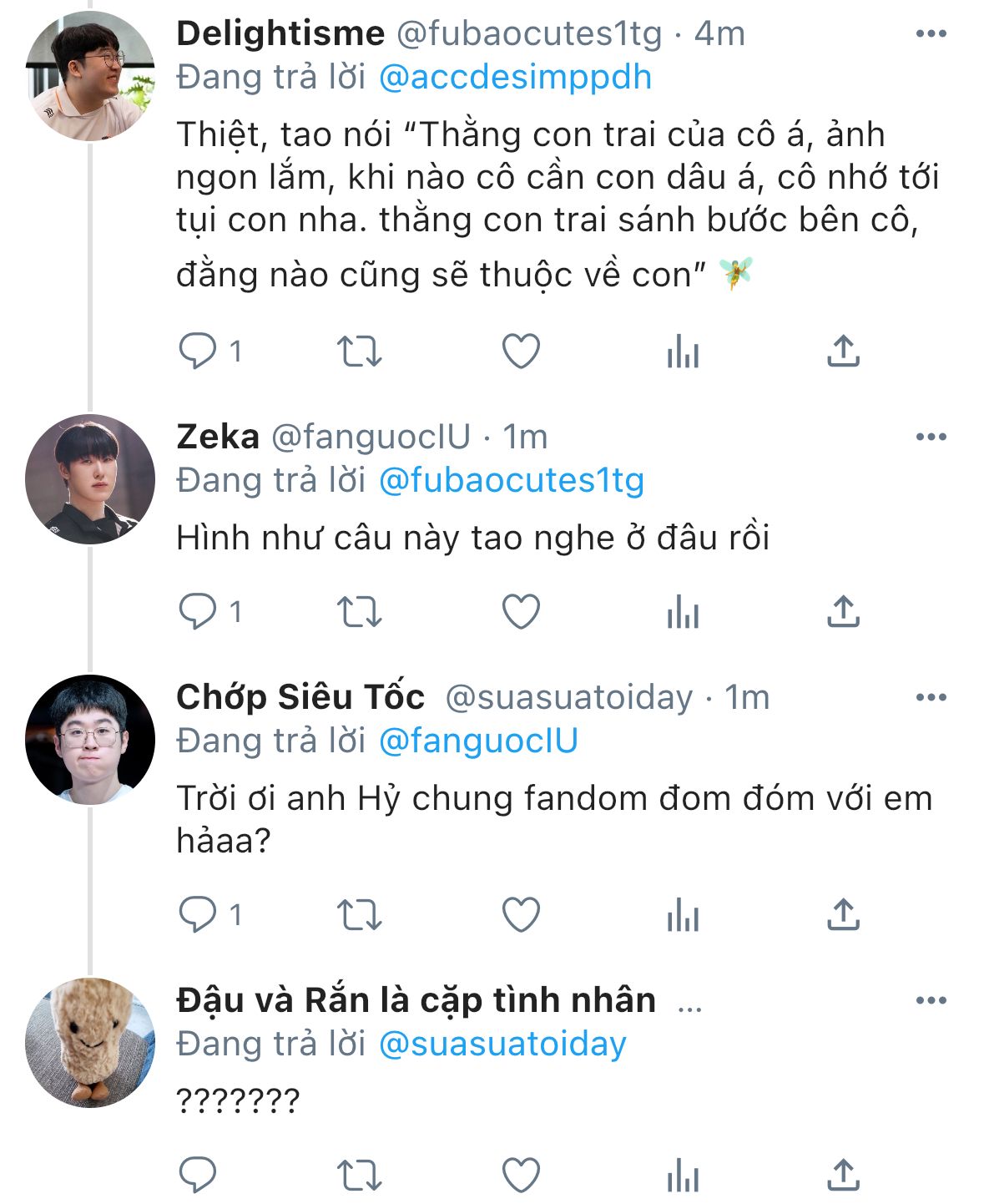984x1204 pixels.
Task: Open Chớp Siêu Tốc's profile name
Action: [300, 697]
